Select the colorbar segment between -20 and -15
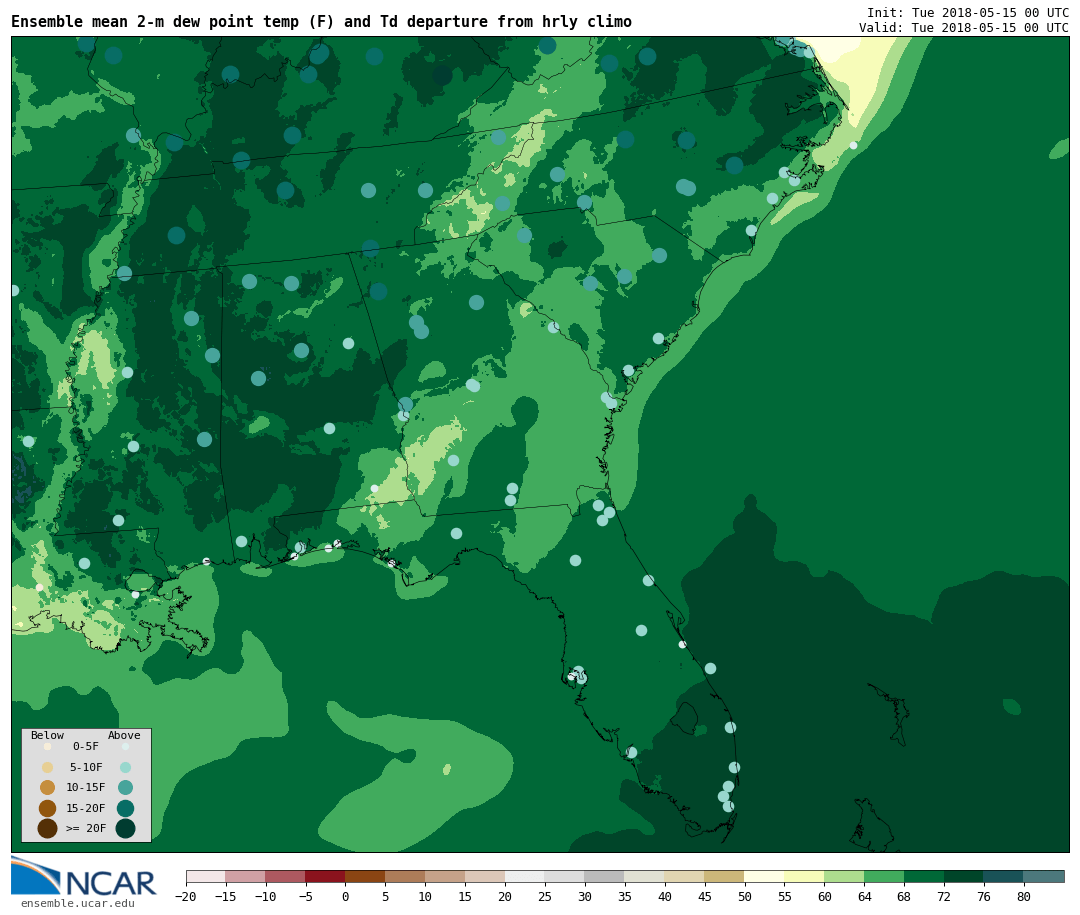The image size is (1080, 915). click(206, 877)
